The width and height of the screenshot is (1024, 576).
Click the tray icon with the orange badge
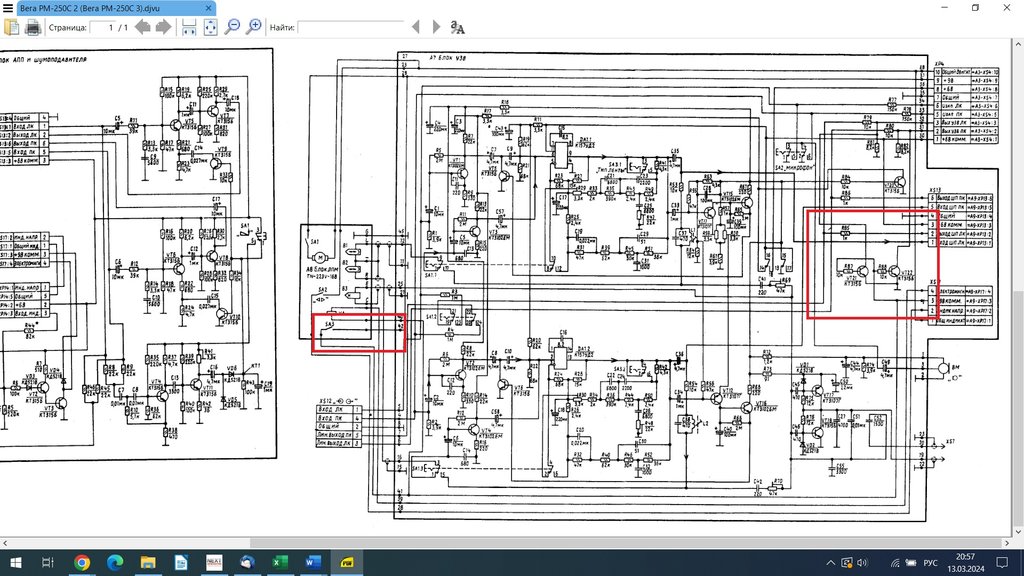click(847, 562)
